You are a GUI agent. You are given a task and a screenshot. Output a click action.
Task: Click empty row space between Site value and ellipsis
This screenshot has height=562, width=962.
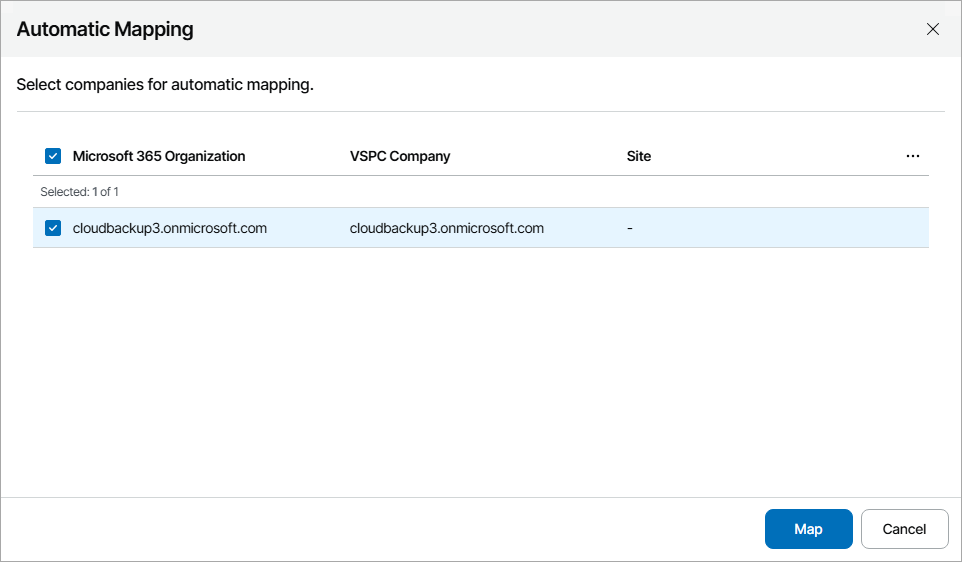[780, 228]
